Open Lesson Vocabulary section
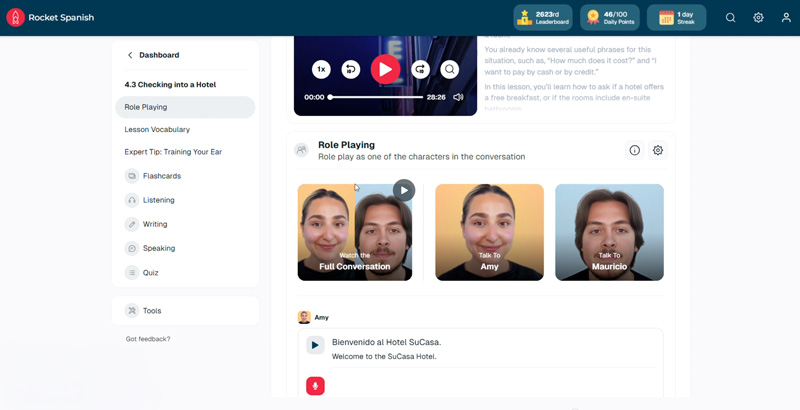800x410 pixels. coord(157,130)
